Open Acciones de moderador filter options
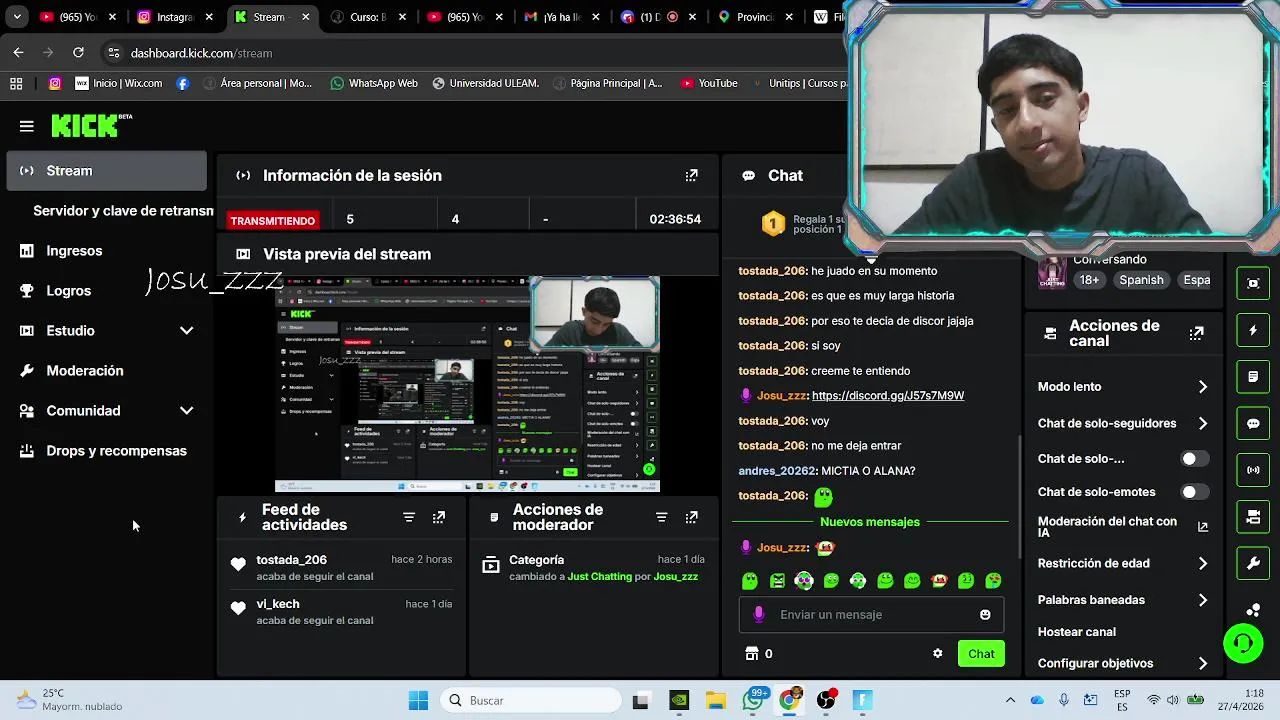This screenshot has height=720, width=1280. pos(661,517)
